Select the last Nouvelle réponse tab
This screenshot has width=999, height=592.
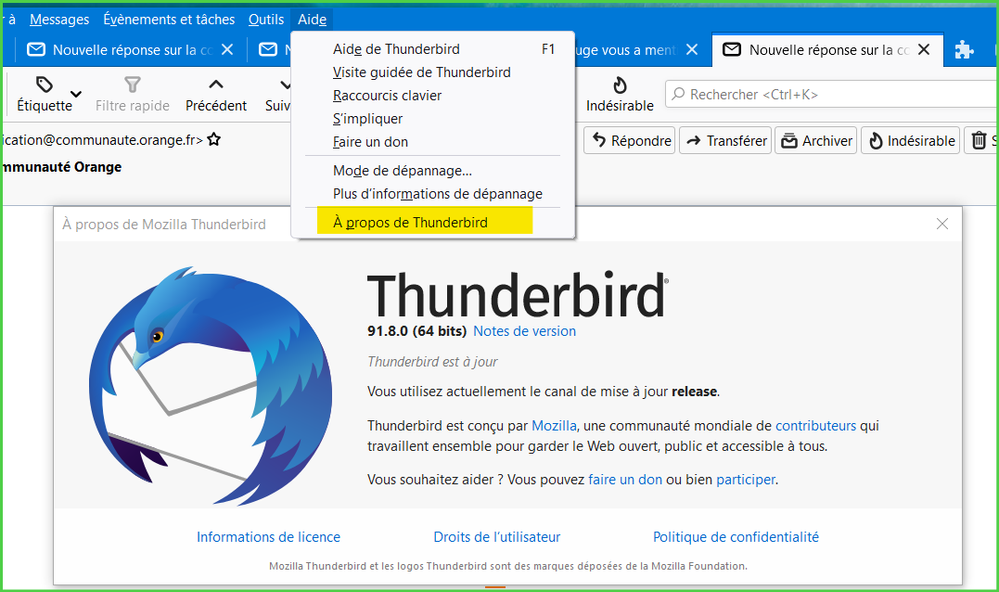(x=826, y=50)
